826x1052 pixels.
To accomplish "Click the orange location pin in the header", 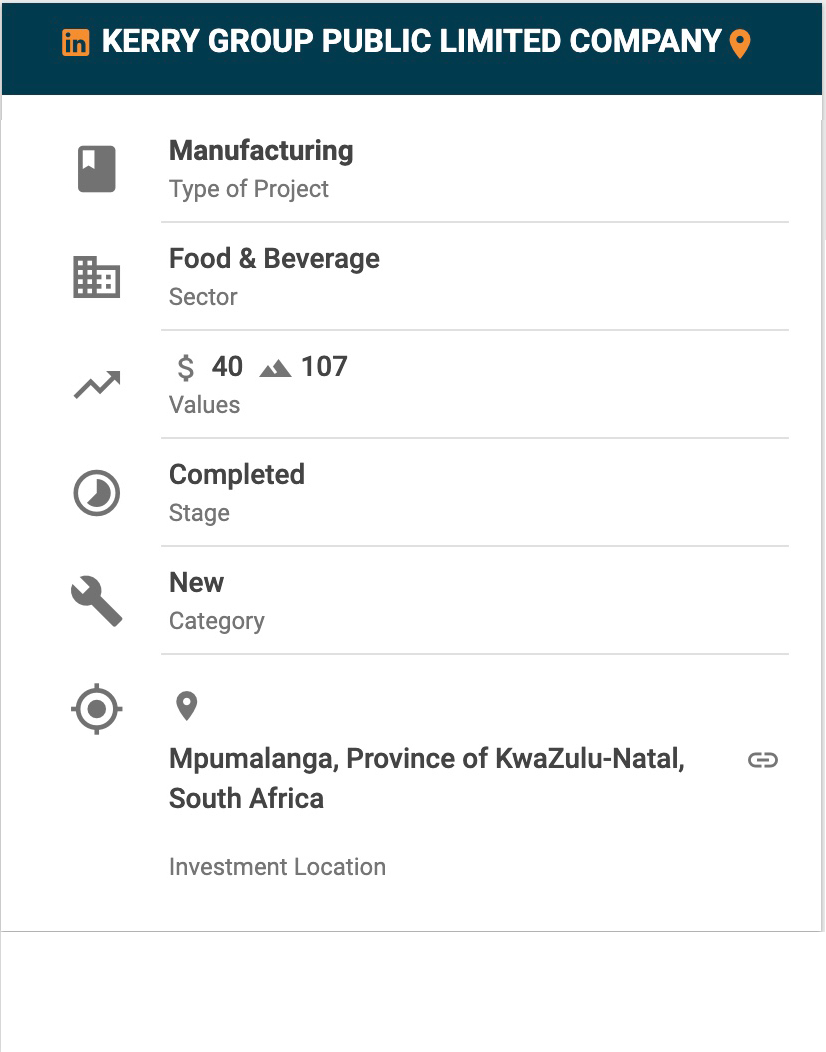I will tap(739, 44).
